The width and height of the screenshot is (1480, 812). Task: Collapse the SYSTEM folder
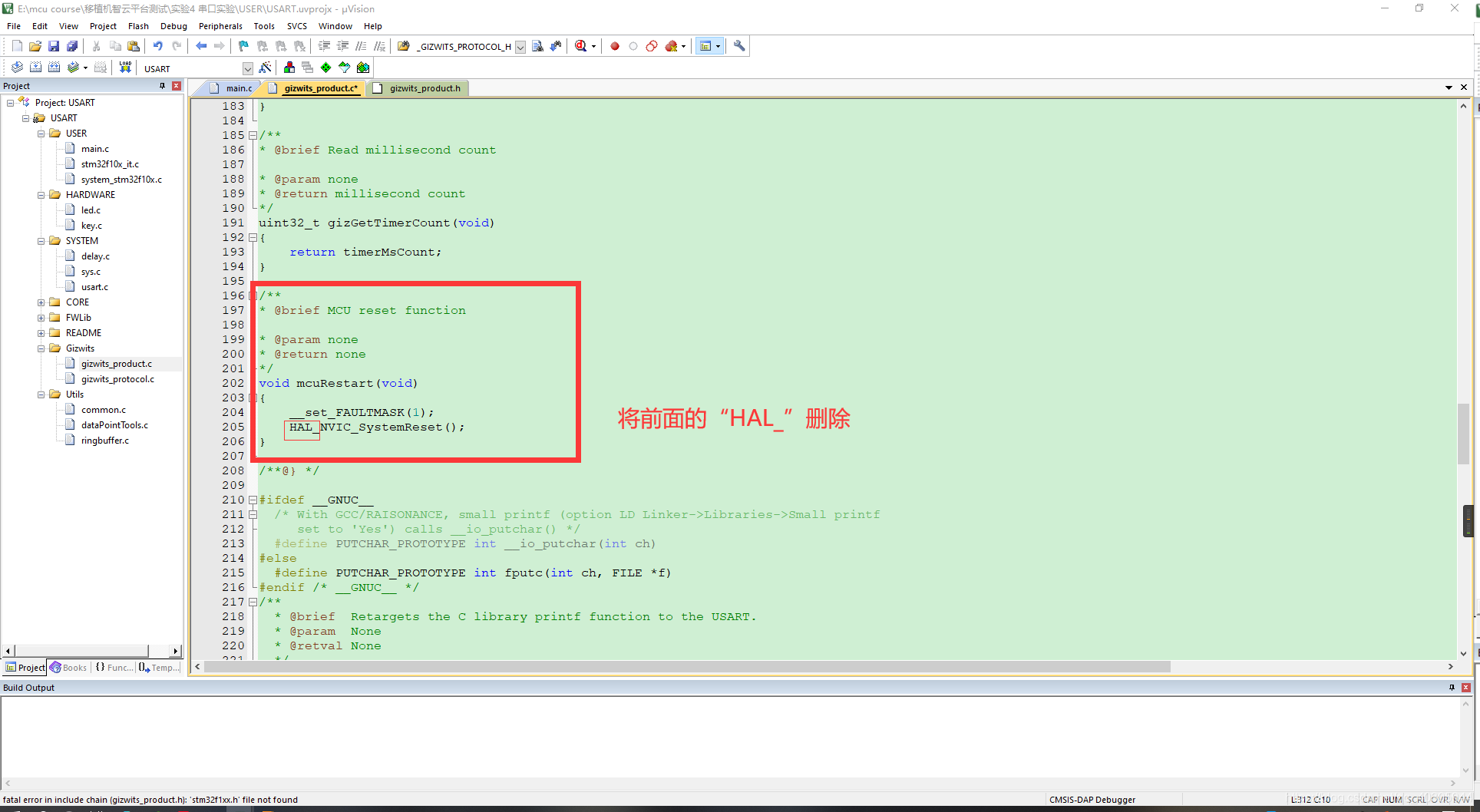41,241
